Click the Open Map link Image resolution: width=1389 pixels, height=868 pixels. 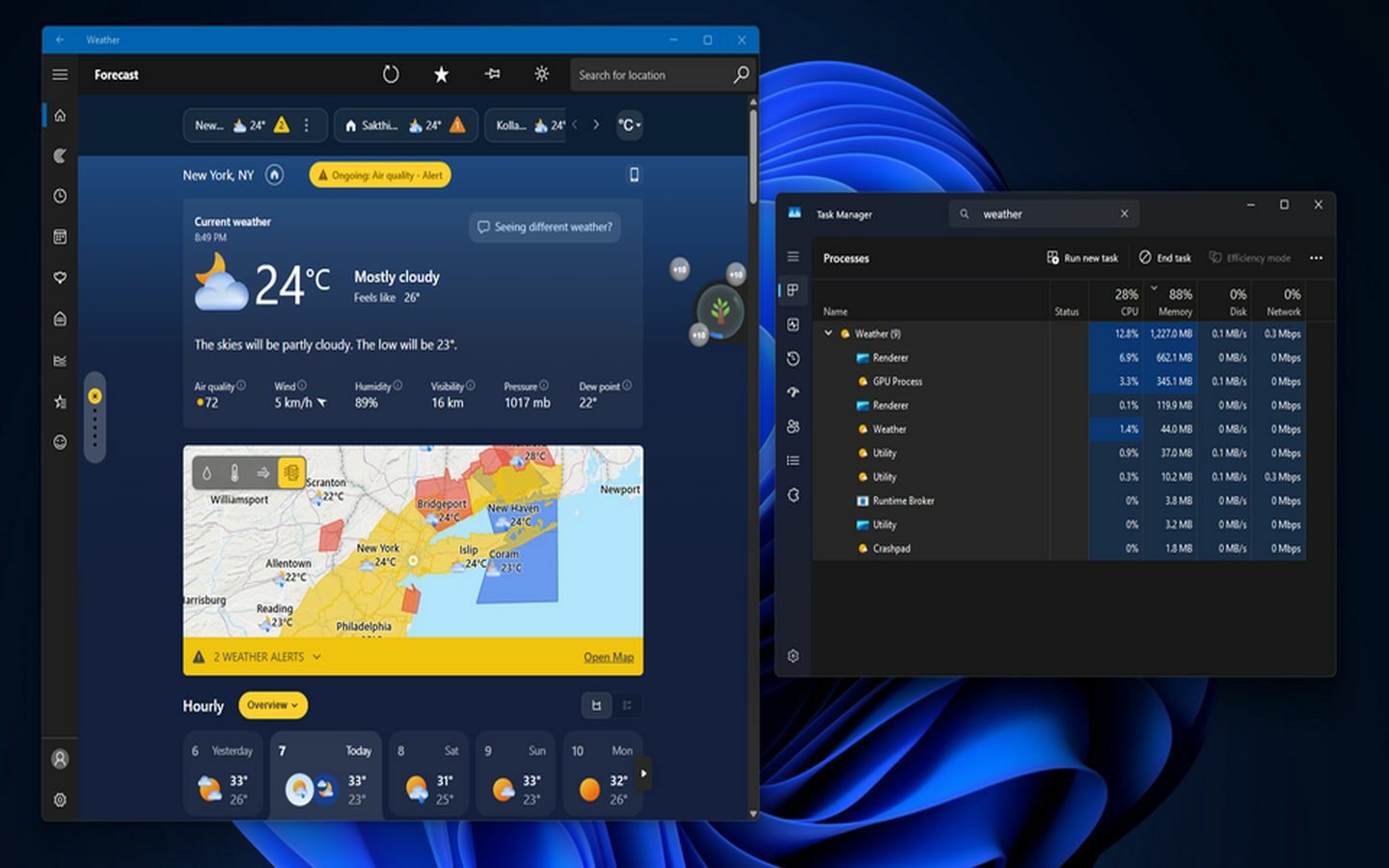pyautogui.click(x=609, y=658)
